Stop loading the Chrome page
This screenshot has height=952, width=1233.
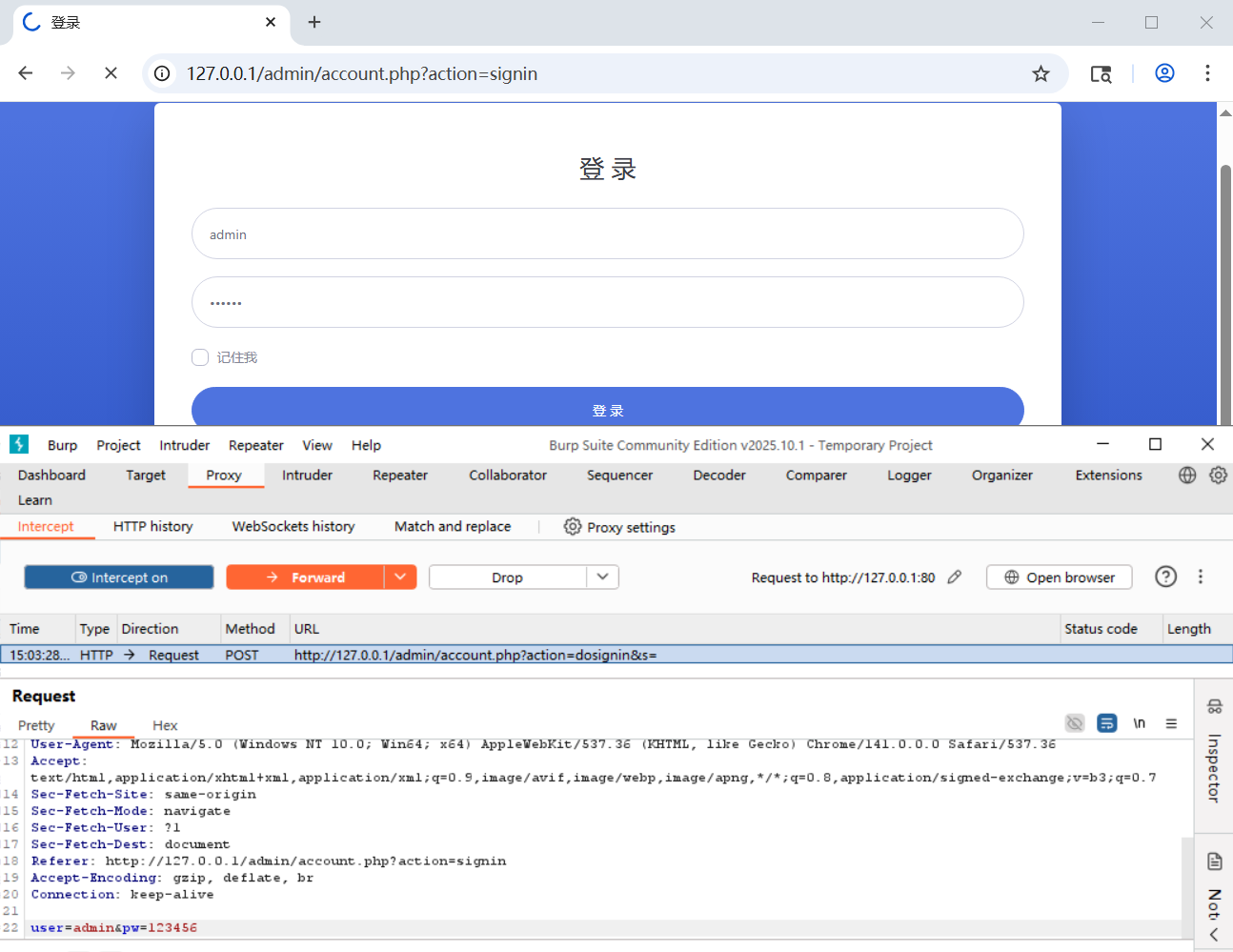(x=111, y=73)
